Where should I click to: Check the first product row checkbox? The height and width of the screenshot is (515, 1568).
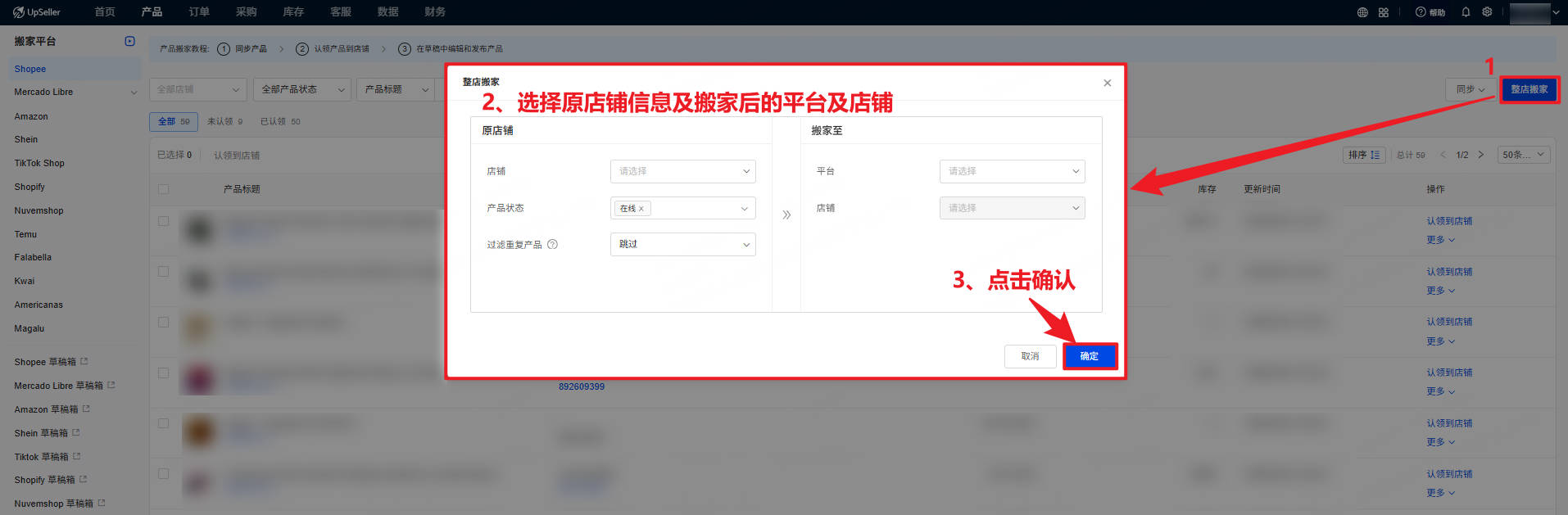pyautogui.click(x=163, y=221)
